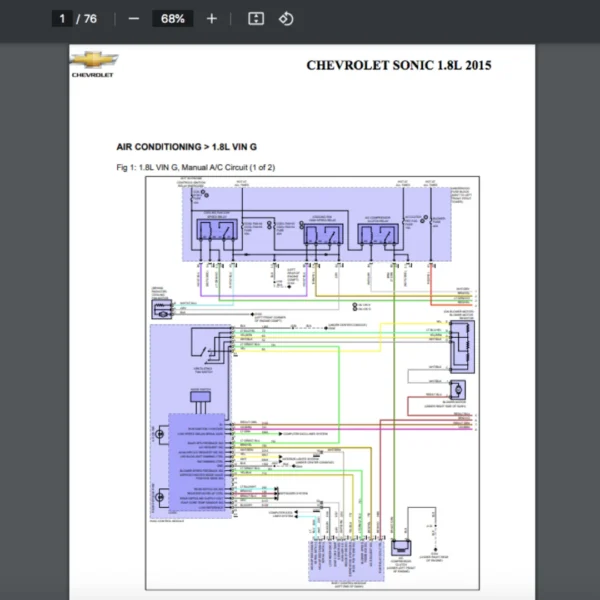Screen dimensions: 600x600
Task: Click the 68% zoom level field
Action: coord(172,19)
